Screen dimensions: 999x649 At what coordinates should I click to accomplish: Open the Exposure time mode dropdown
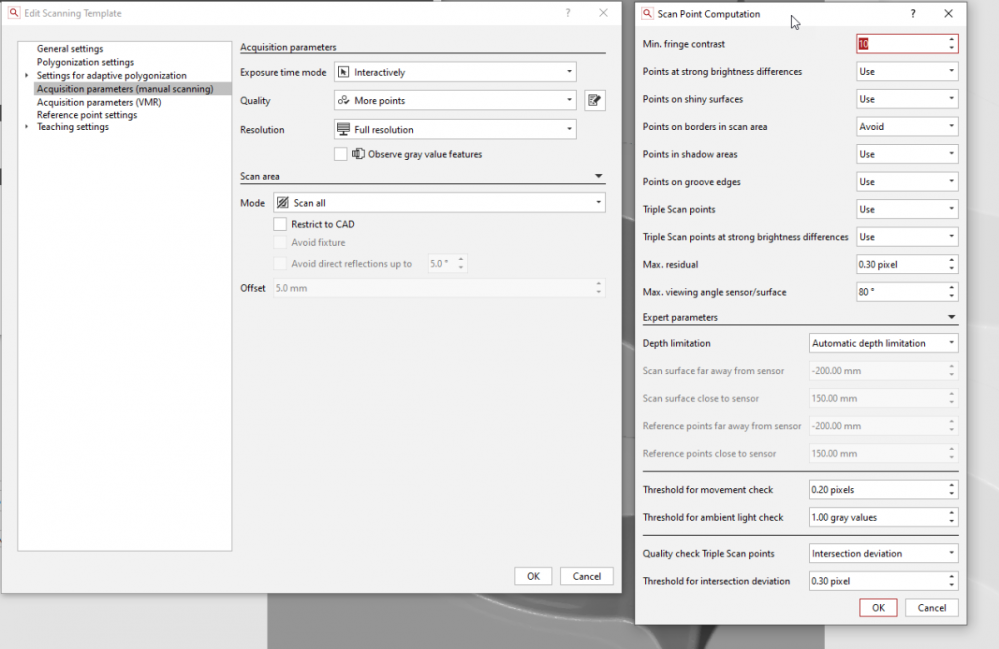click(455, 72)
